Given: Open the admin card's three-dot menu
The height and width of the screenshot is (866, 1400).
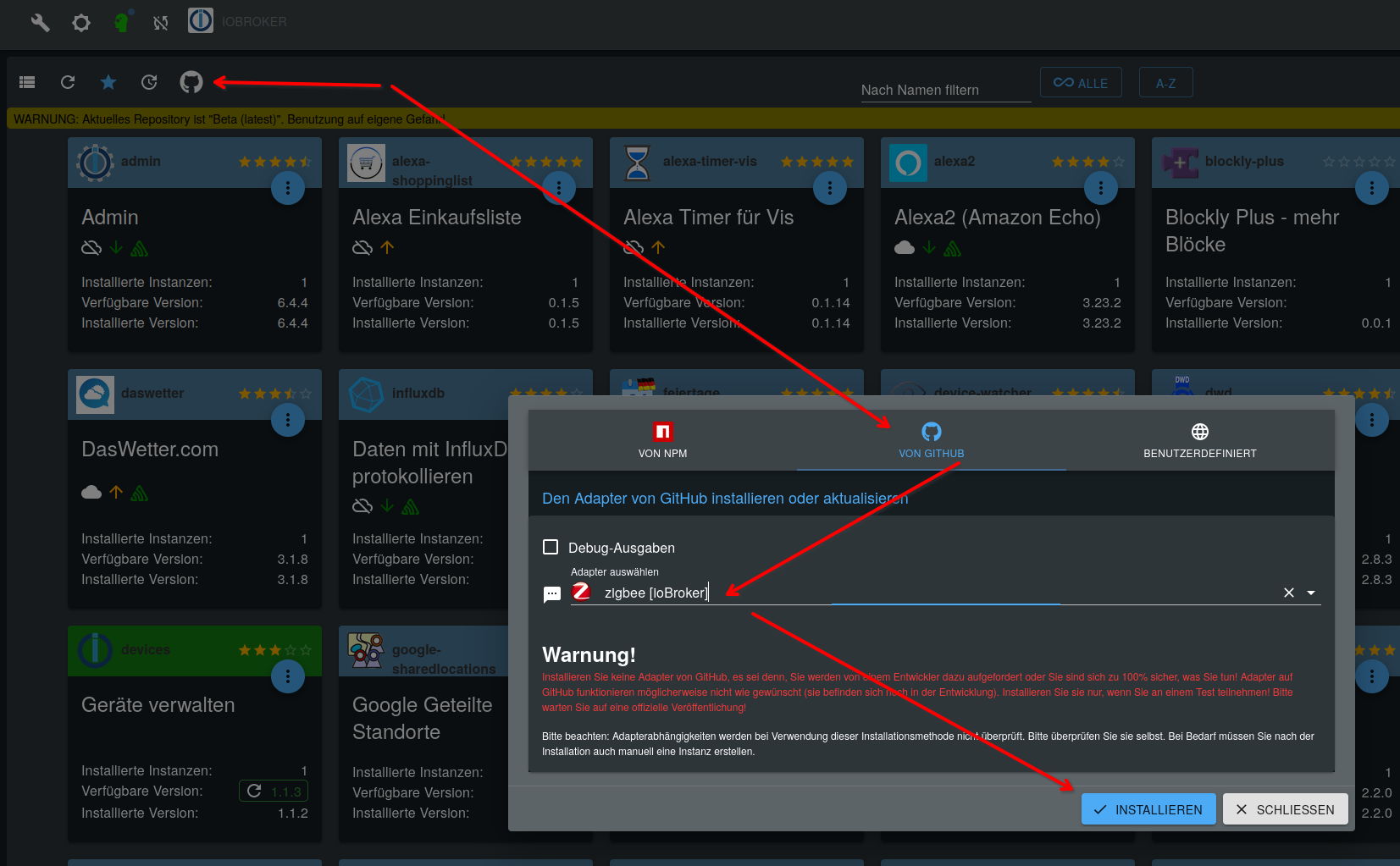Looking at the screenshot, I should (x=288, y=188).
